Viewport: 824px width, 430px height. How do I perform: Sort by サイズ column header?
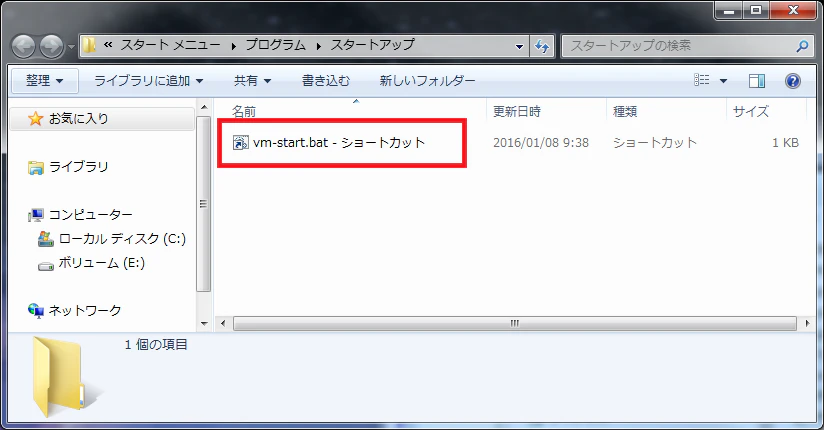click(750, 111)
